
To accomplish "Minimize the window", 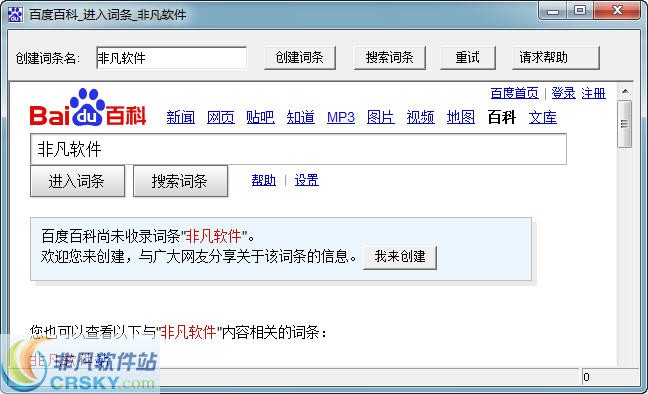I will click(x=553, y=11).
